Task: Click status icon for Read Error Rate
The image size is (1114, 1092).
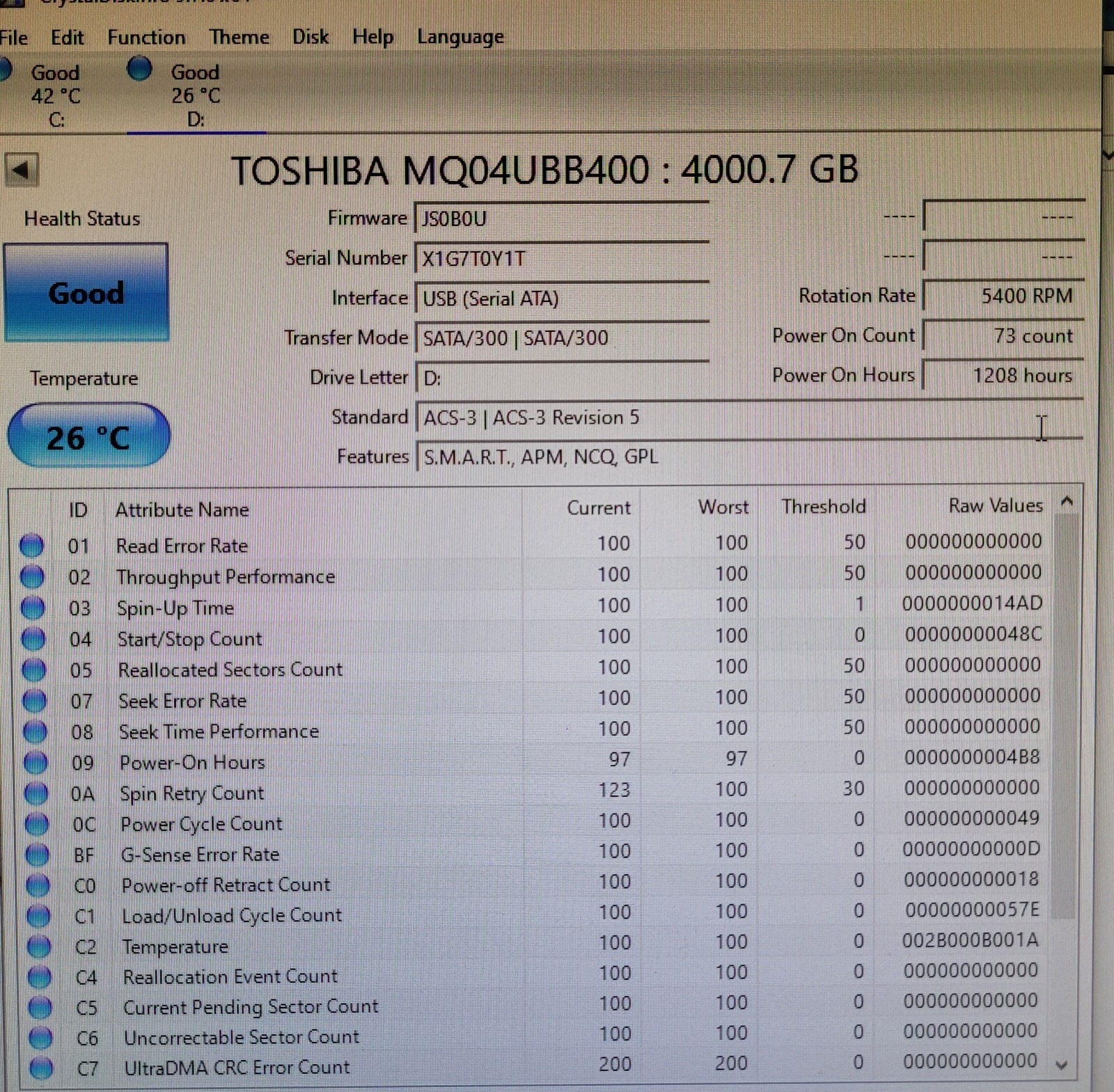Action: 31,546
